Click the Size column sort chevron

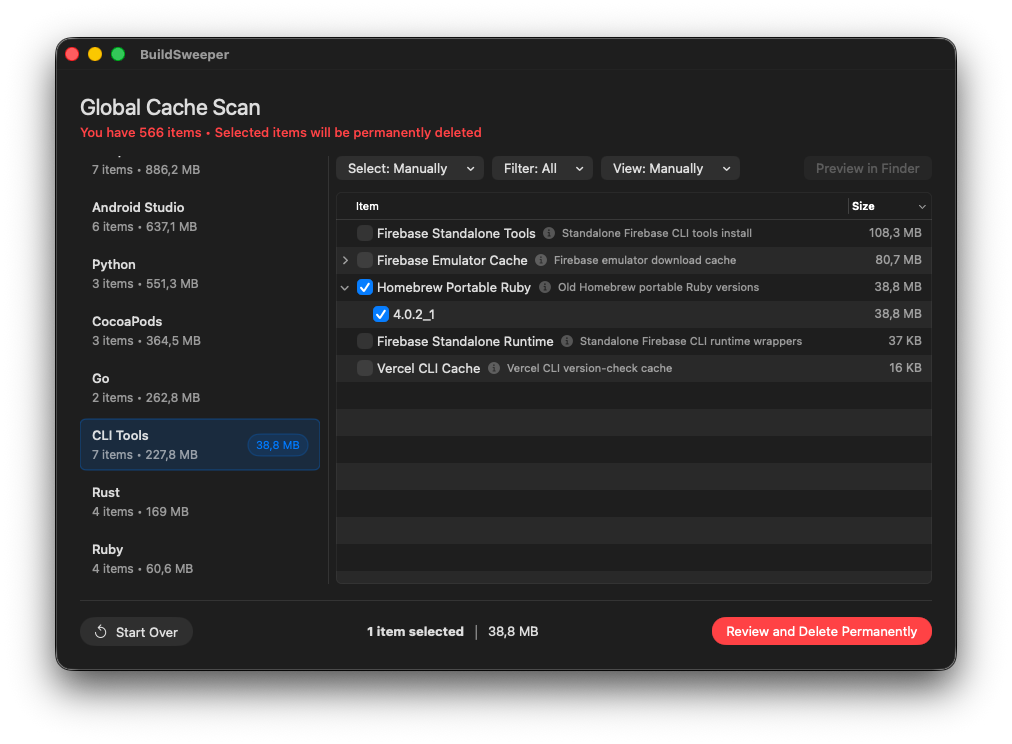click(922, 206)
